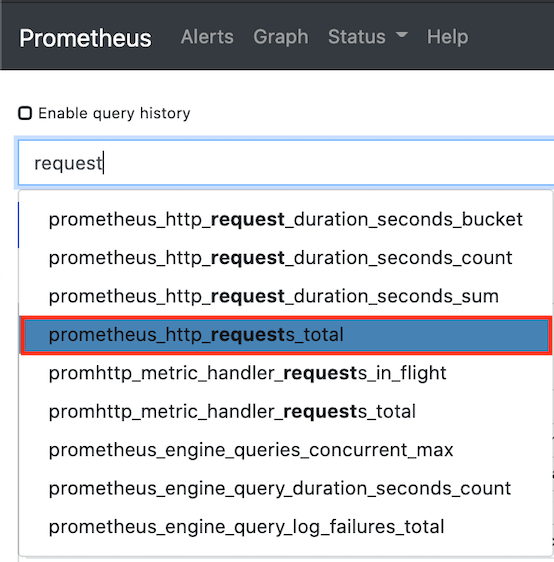The image size is (554, 562).
Task: Open the Help link
Action: pyautogui.click(x=447, y=37)
